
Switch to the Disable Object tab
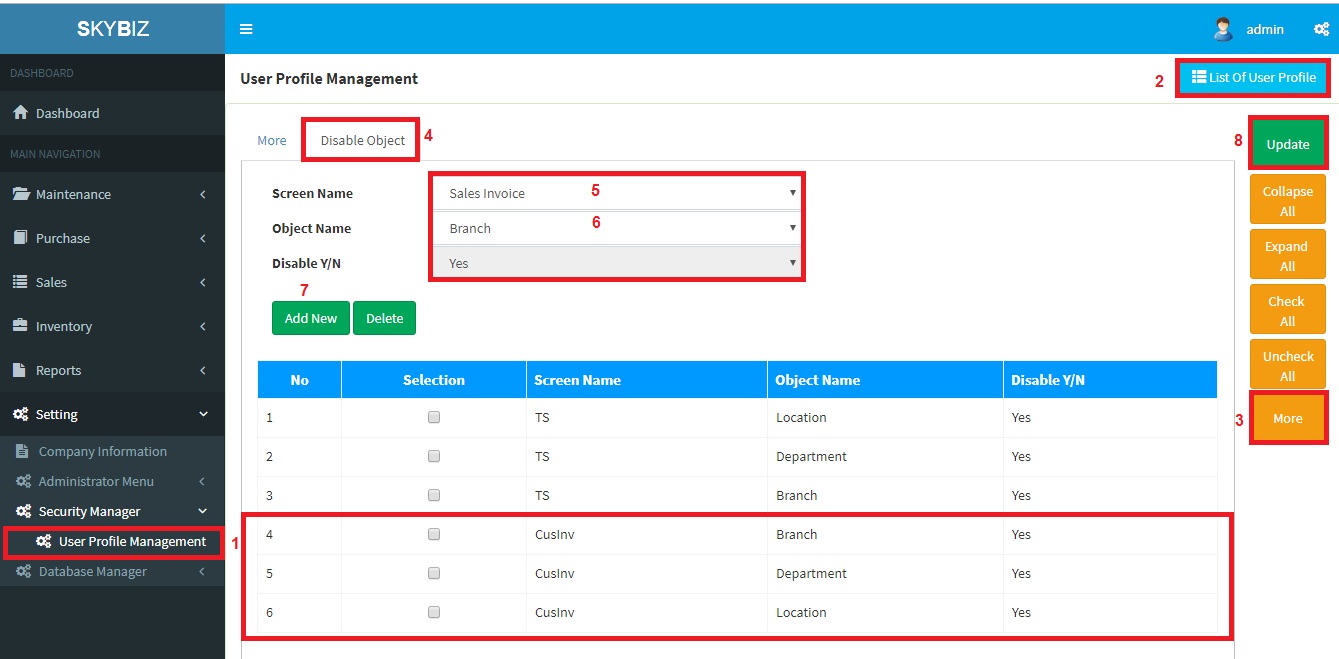(362, 140)
